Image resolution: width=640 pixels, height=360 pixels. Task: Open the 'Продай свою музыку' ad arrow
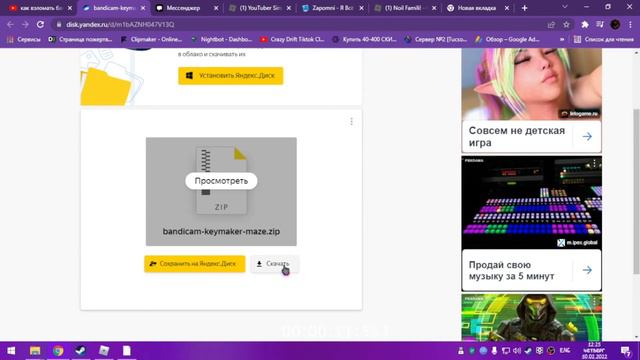[x=587, y=270]
